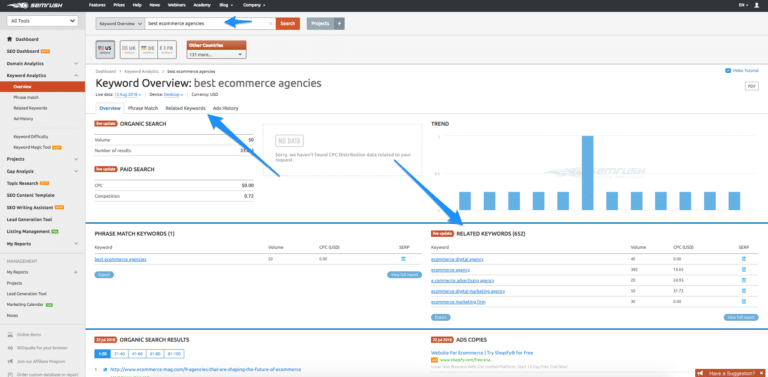Open SERP icon for ecommerce digital agency
This screenshot has height=377, width=768.
744,259
